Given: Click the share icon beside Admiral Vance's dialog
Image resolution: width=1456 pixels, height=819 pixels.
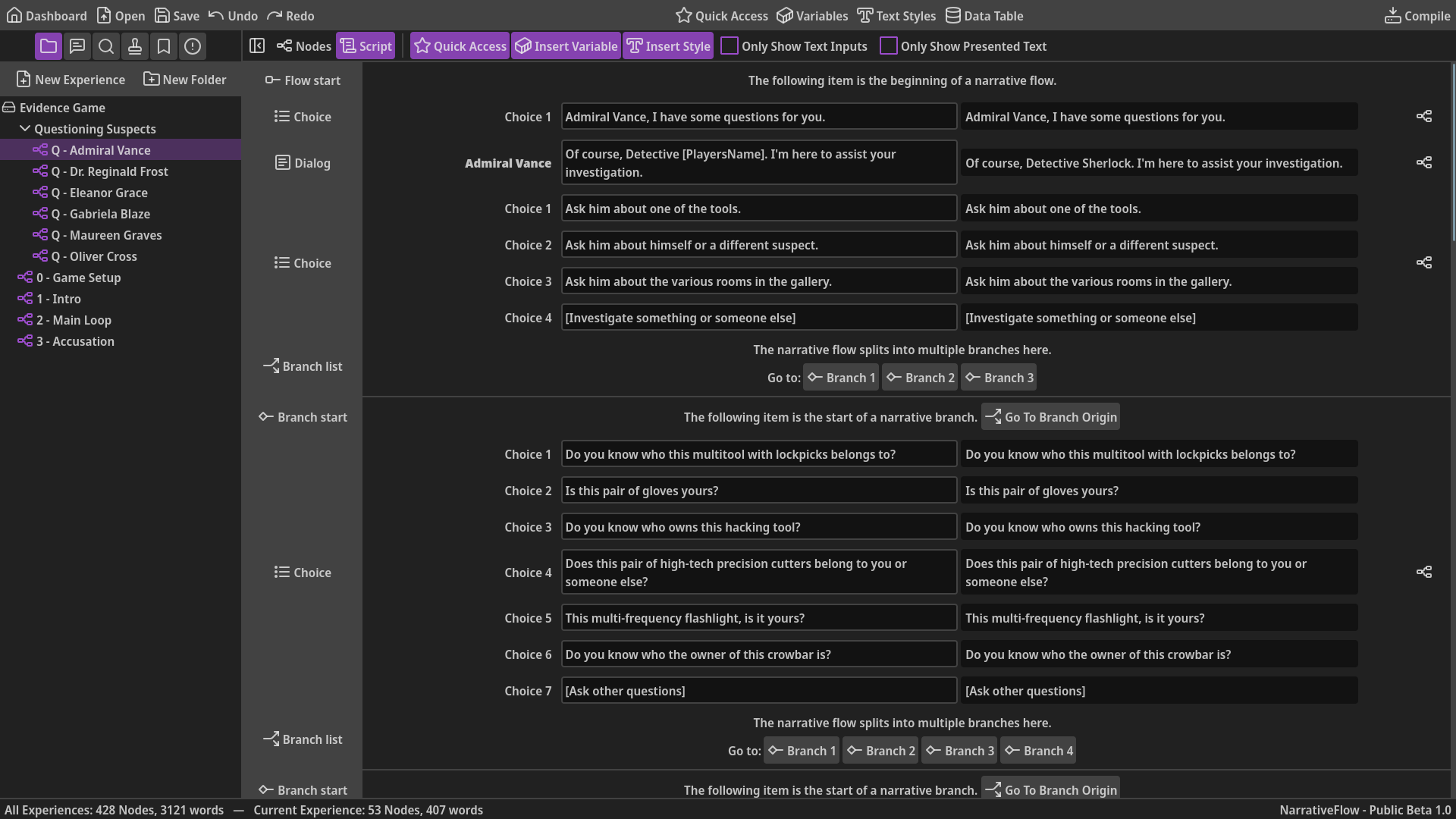Looking at the screenshot, I should coord(1423,162).
